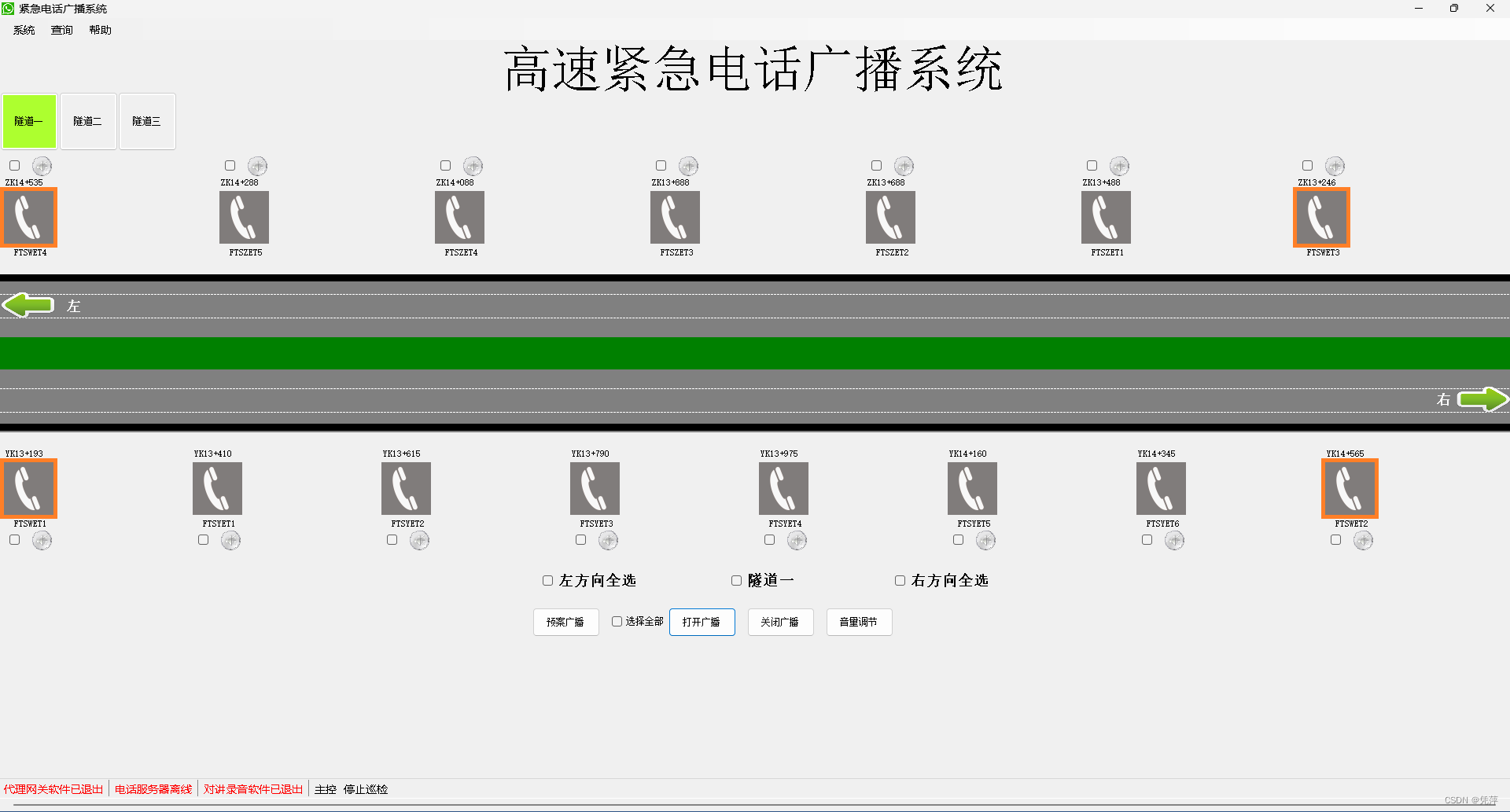Open the 系统 menu
Screen dimensions: 1510x812
(x=24, y=30)
